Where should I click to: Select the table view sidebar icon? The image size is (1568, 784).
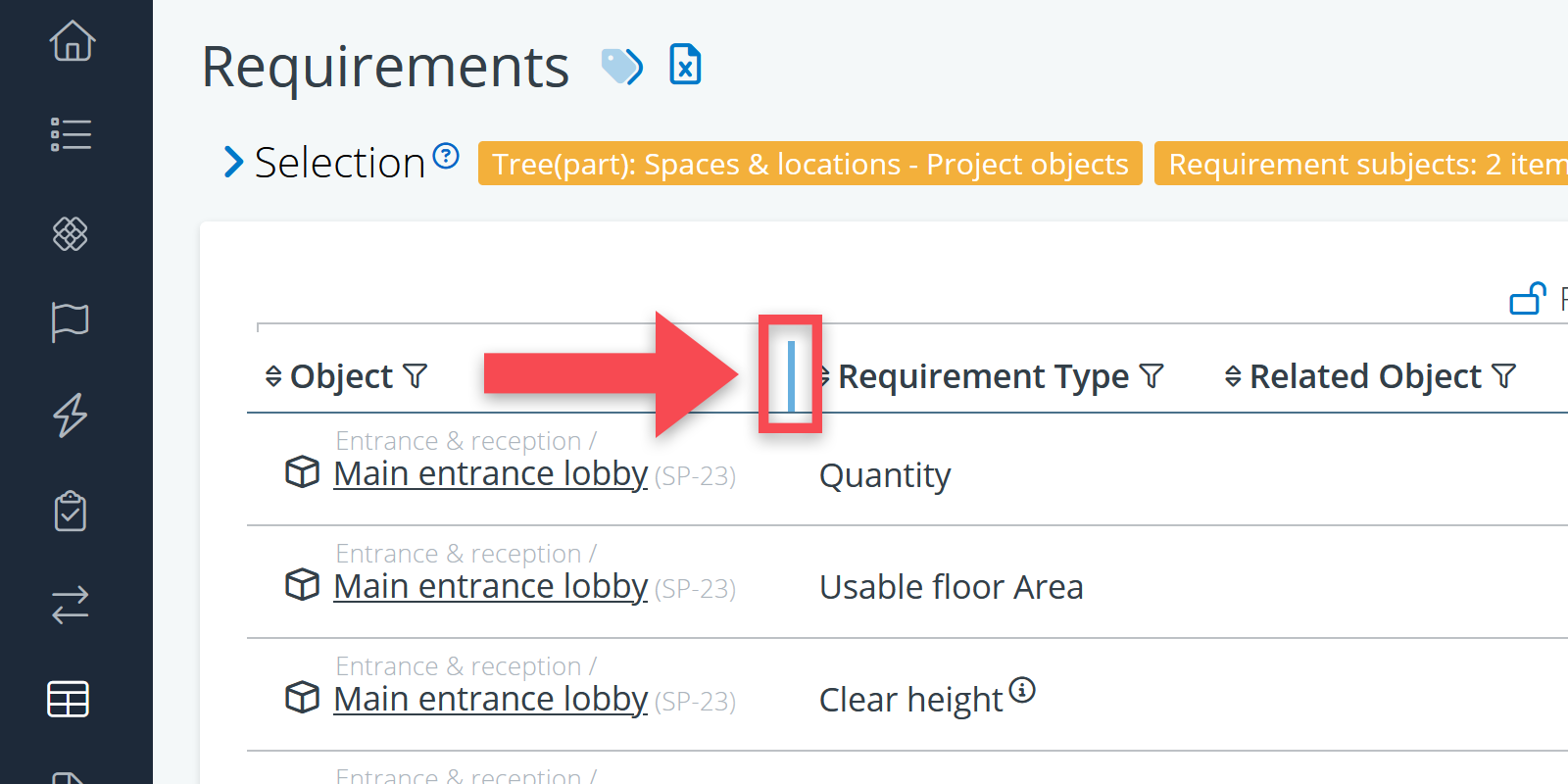click(69, 699)
